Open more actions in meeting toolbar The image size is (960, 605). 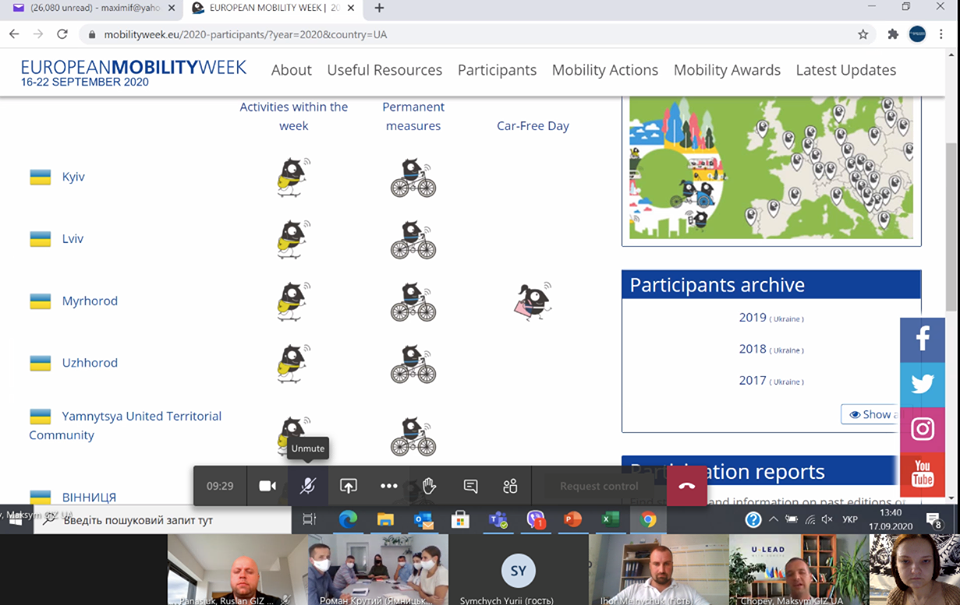[x=389, y=486]
